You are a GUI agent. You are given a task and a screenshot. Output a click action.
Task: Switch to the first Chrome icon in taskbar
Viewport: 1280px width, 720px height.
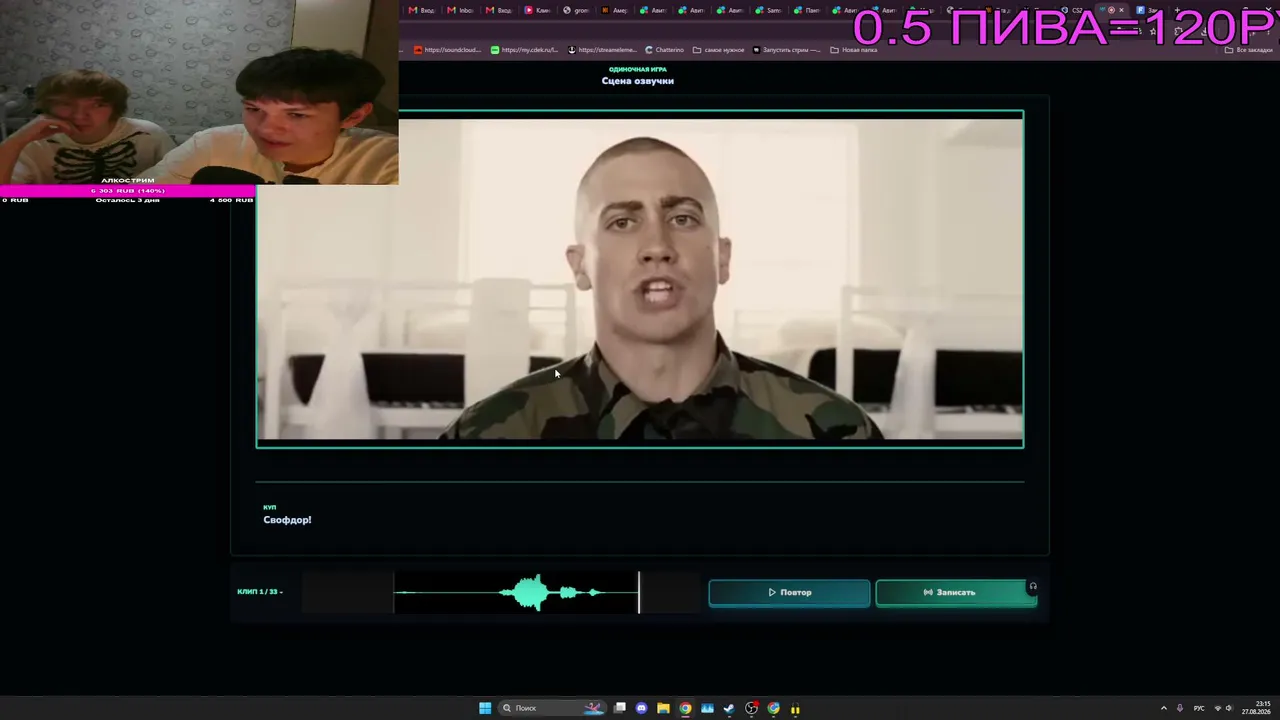click(x=685, y=708)
